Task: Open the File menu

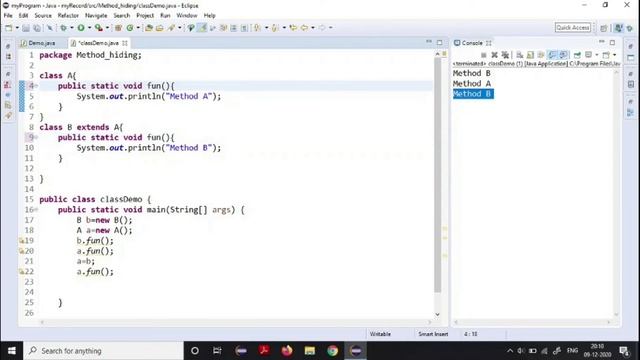Action: (8, 16)
